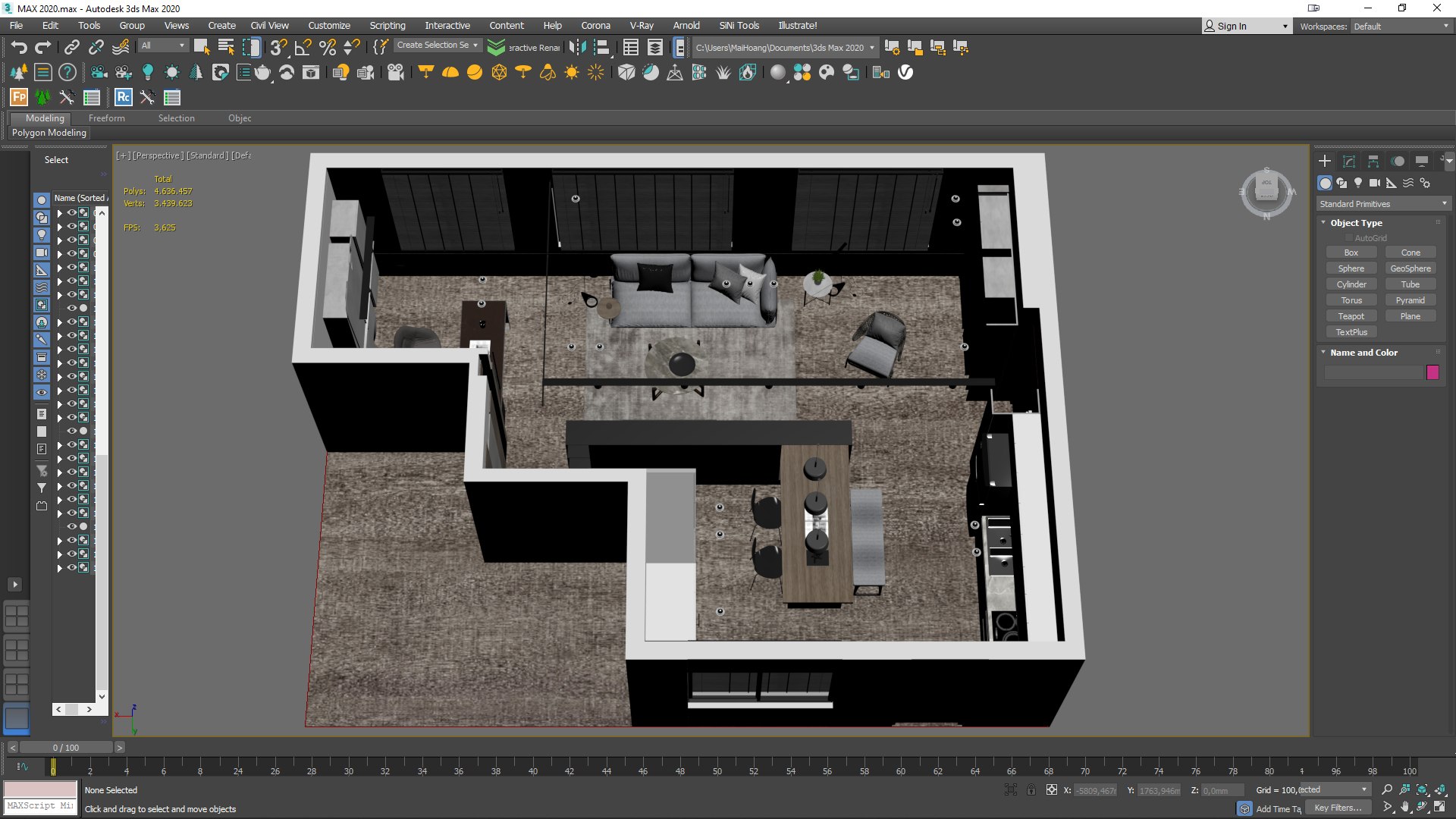Image resolution: width=1456 pixels, height=819 pixels.
Task: Click the 0 / 100 time slider
Action: (66, 748)
